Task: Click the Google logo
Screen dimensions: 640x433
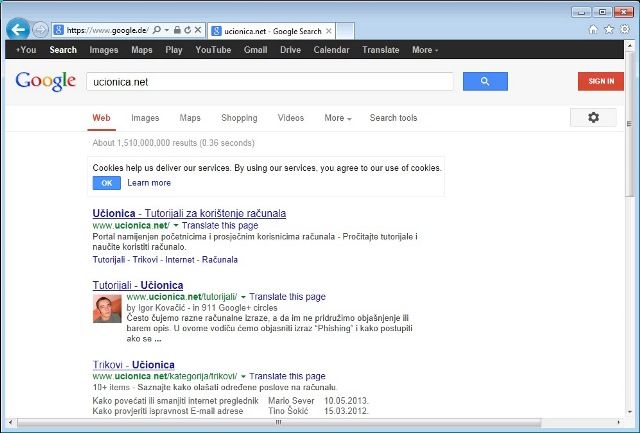Action: coord(46,82)
